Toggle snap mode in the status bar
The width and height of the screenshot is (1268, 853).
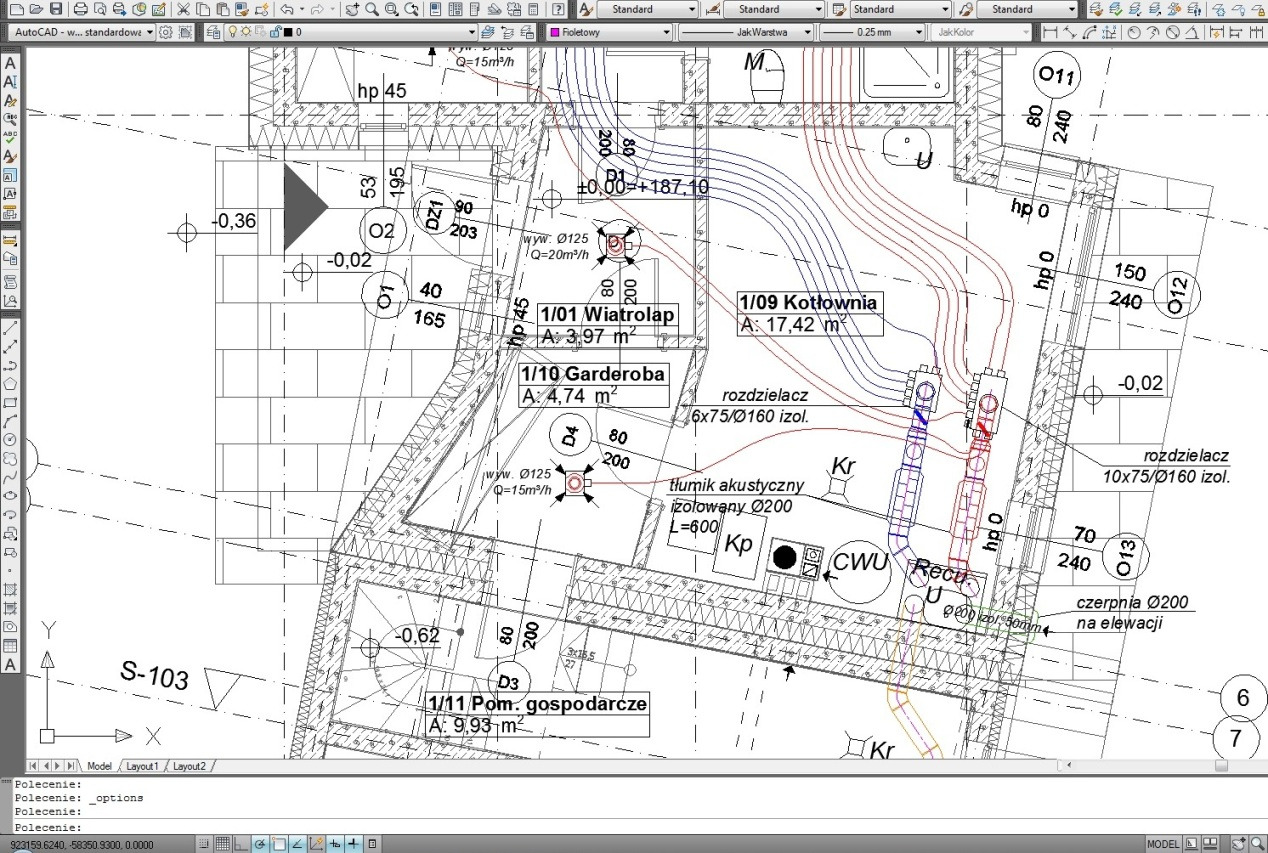pos(204,843)
